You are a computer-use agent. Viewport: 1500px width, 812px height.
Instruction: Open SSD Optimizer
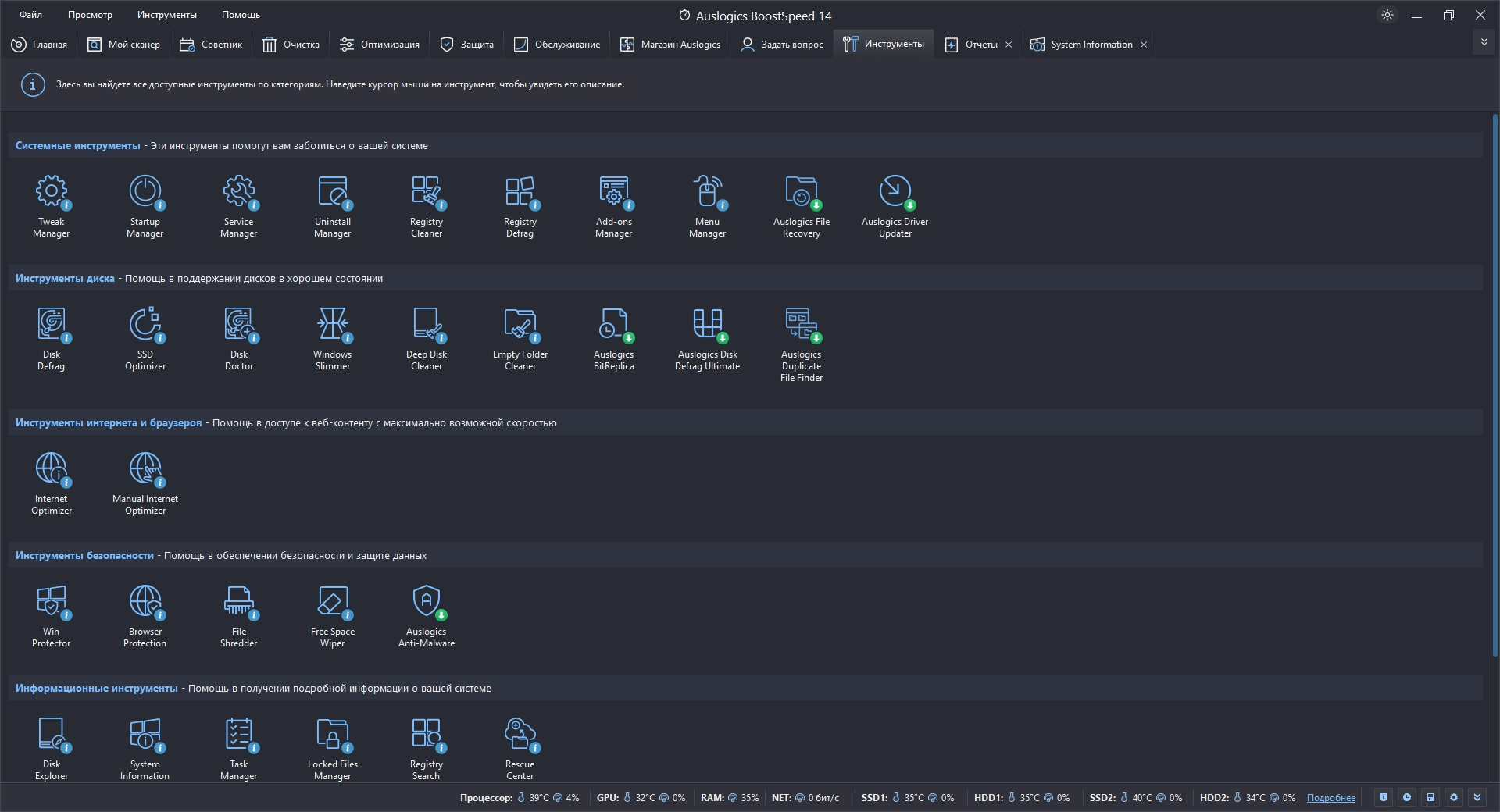click(x=145, y=326)
